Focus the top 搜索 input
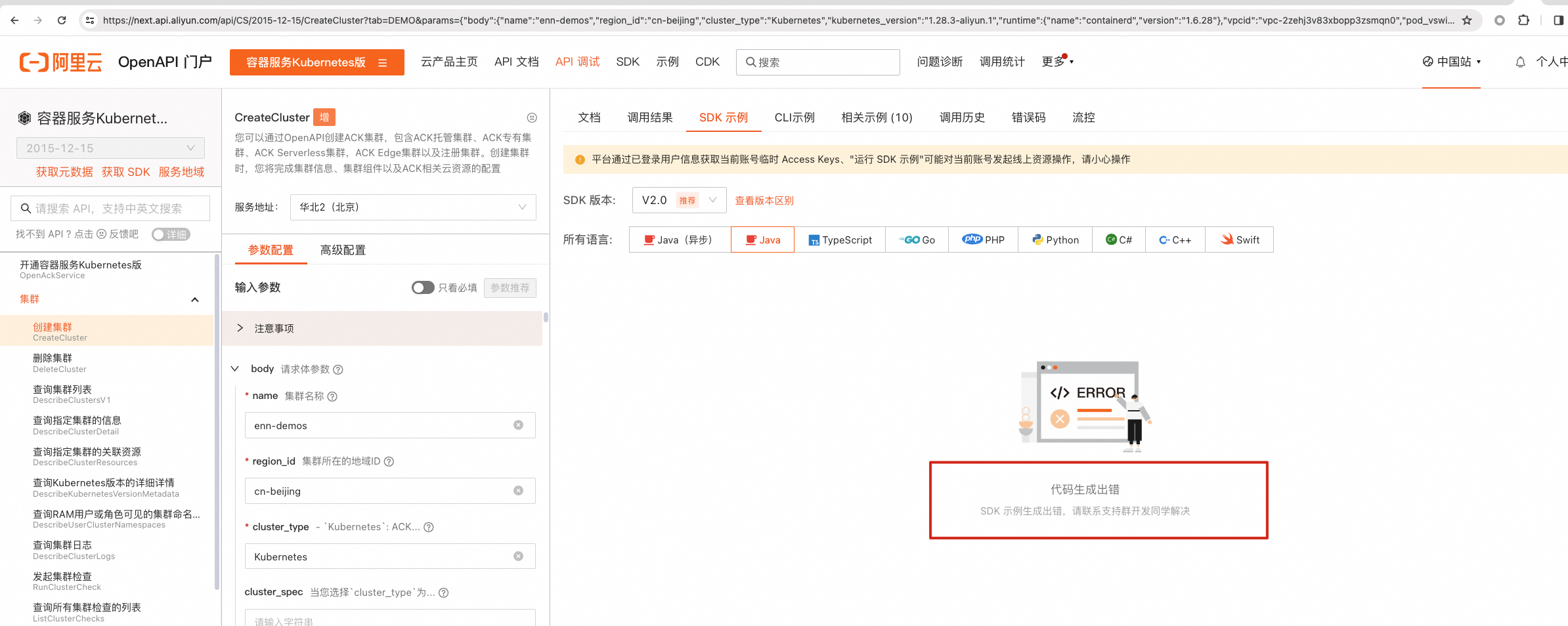 (x=818, y=62)
